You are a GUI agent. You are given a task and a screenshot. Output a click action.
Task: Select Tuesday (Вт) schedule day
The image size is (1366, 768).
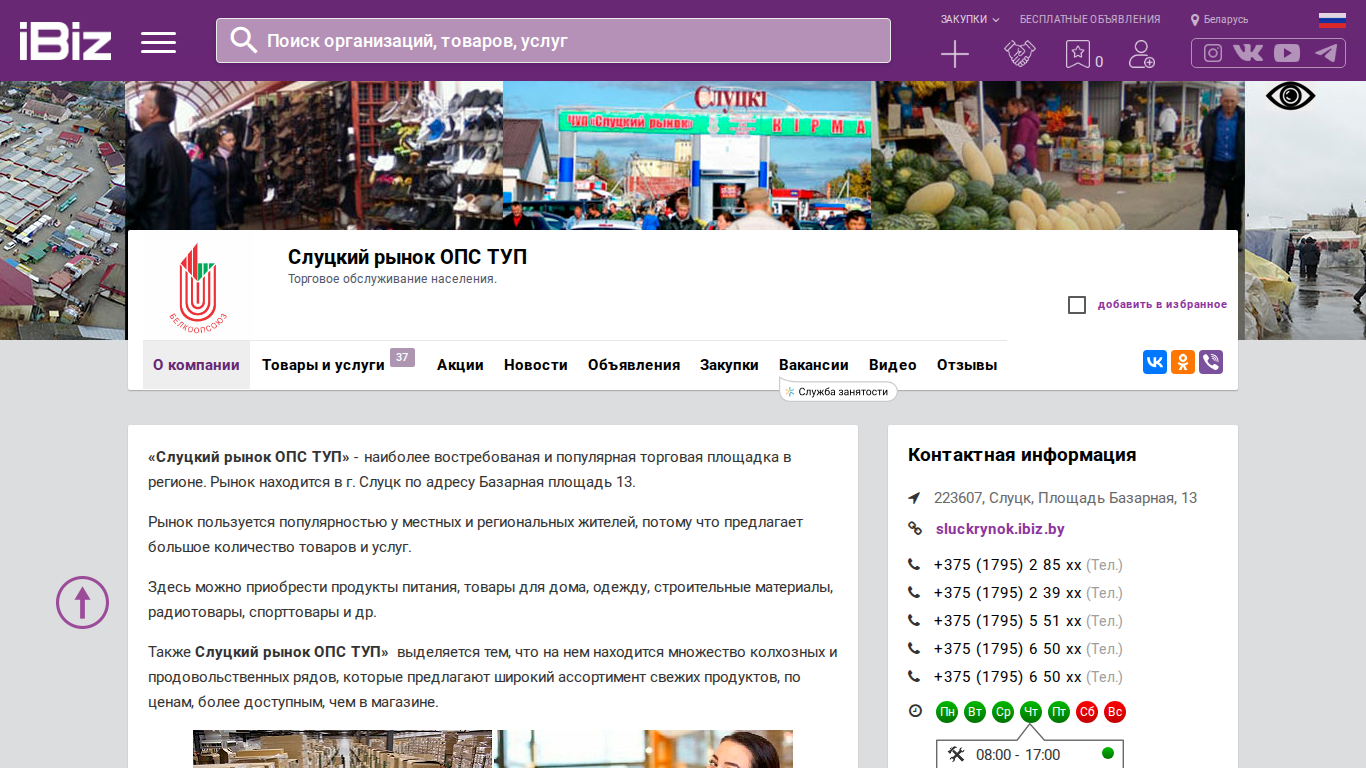coord(975,712)
